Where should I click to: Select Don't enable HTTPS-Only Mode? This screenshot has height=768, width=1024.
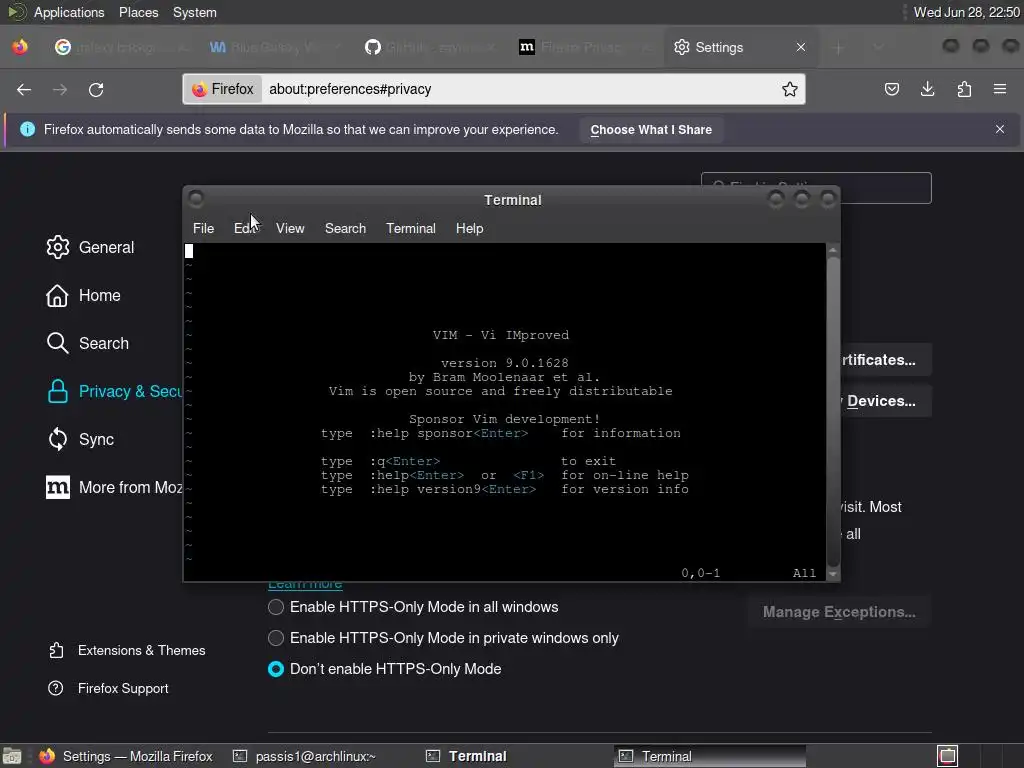276,669
